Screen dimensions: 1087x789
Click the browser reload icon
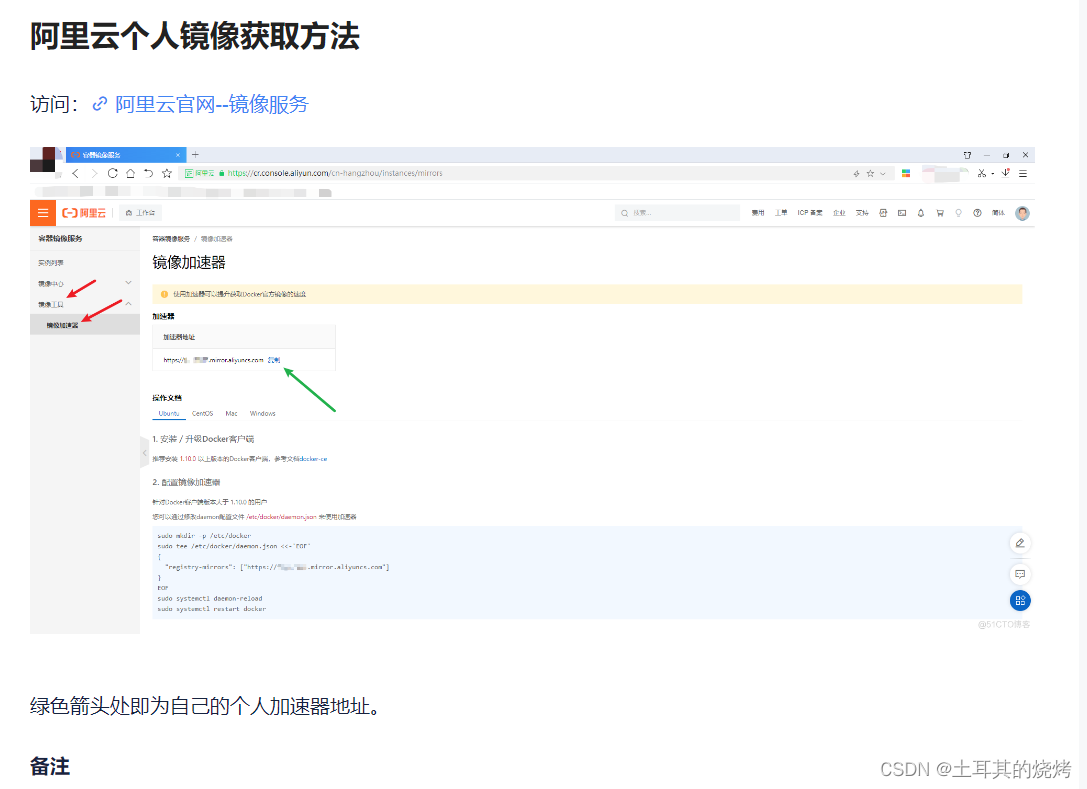pos(112,173)
